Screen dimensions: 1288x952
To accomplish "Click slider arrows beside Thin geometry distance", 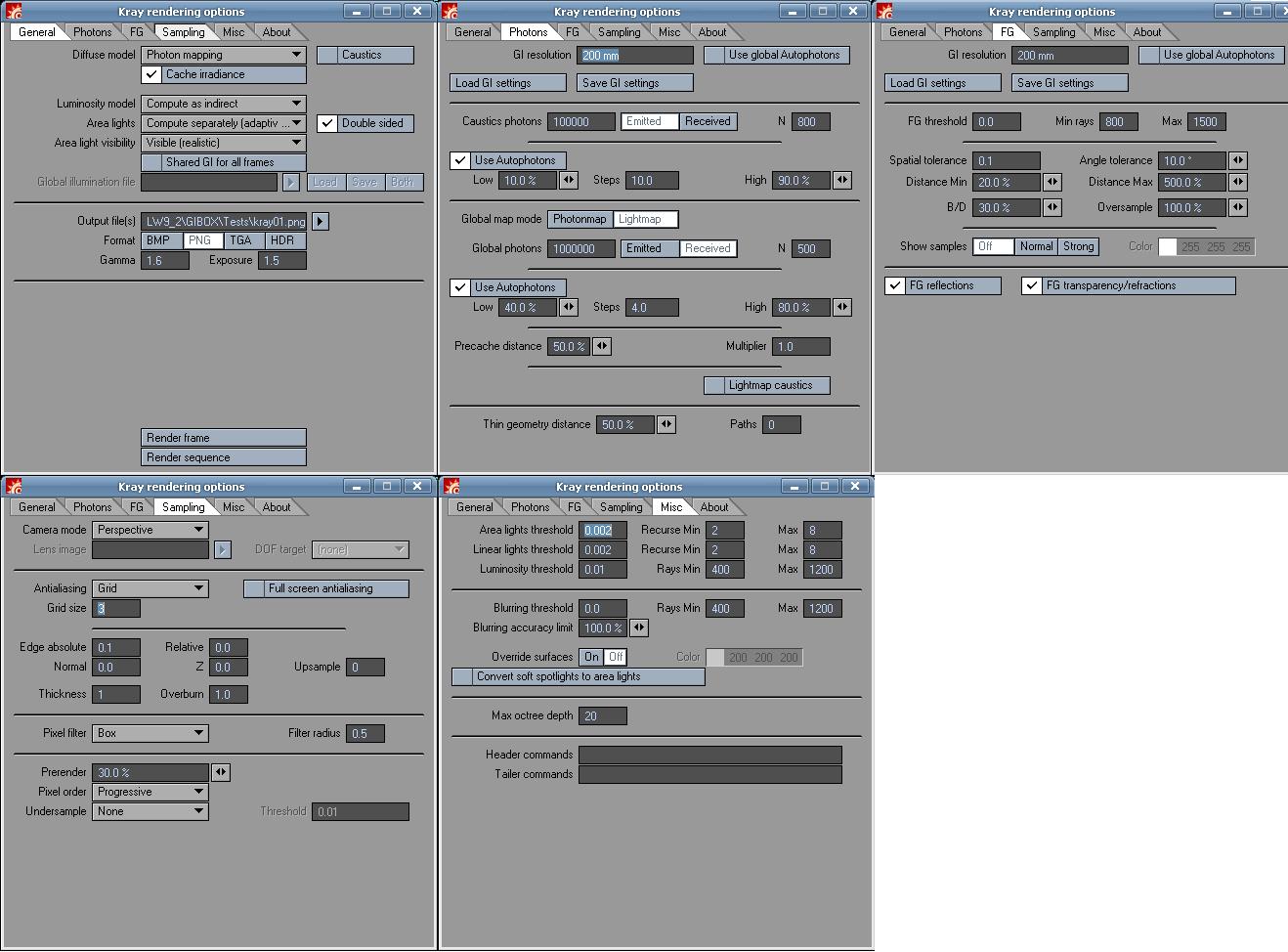I will [x=666, y=424].
